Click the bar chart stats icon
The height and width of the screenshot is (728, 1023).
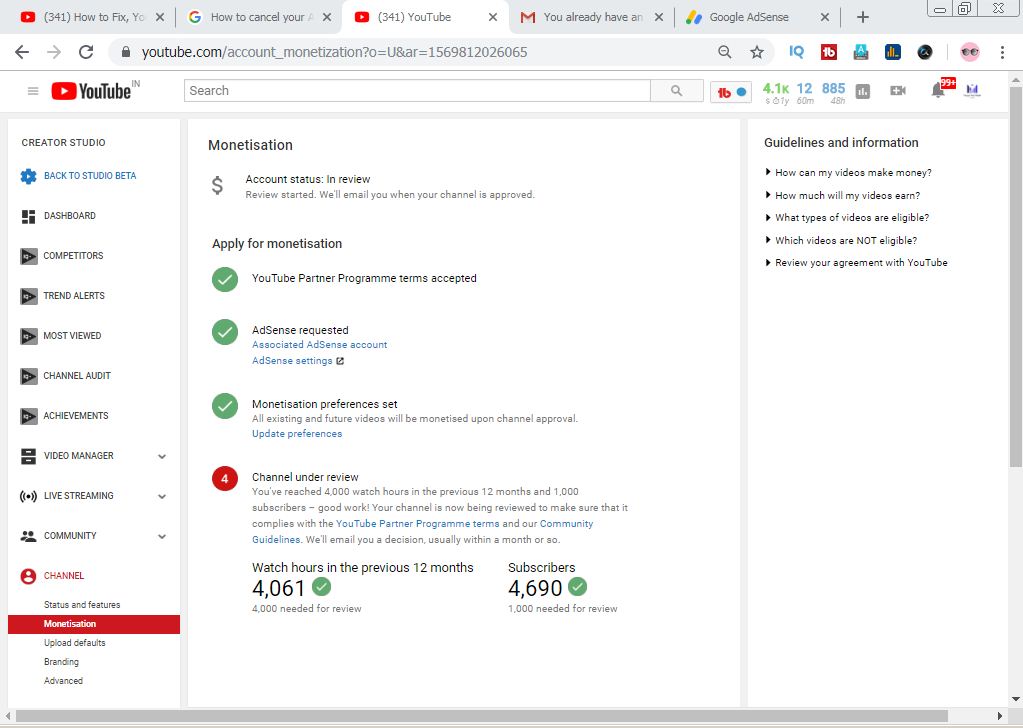(x=863, y=91)
